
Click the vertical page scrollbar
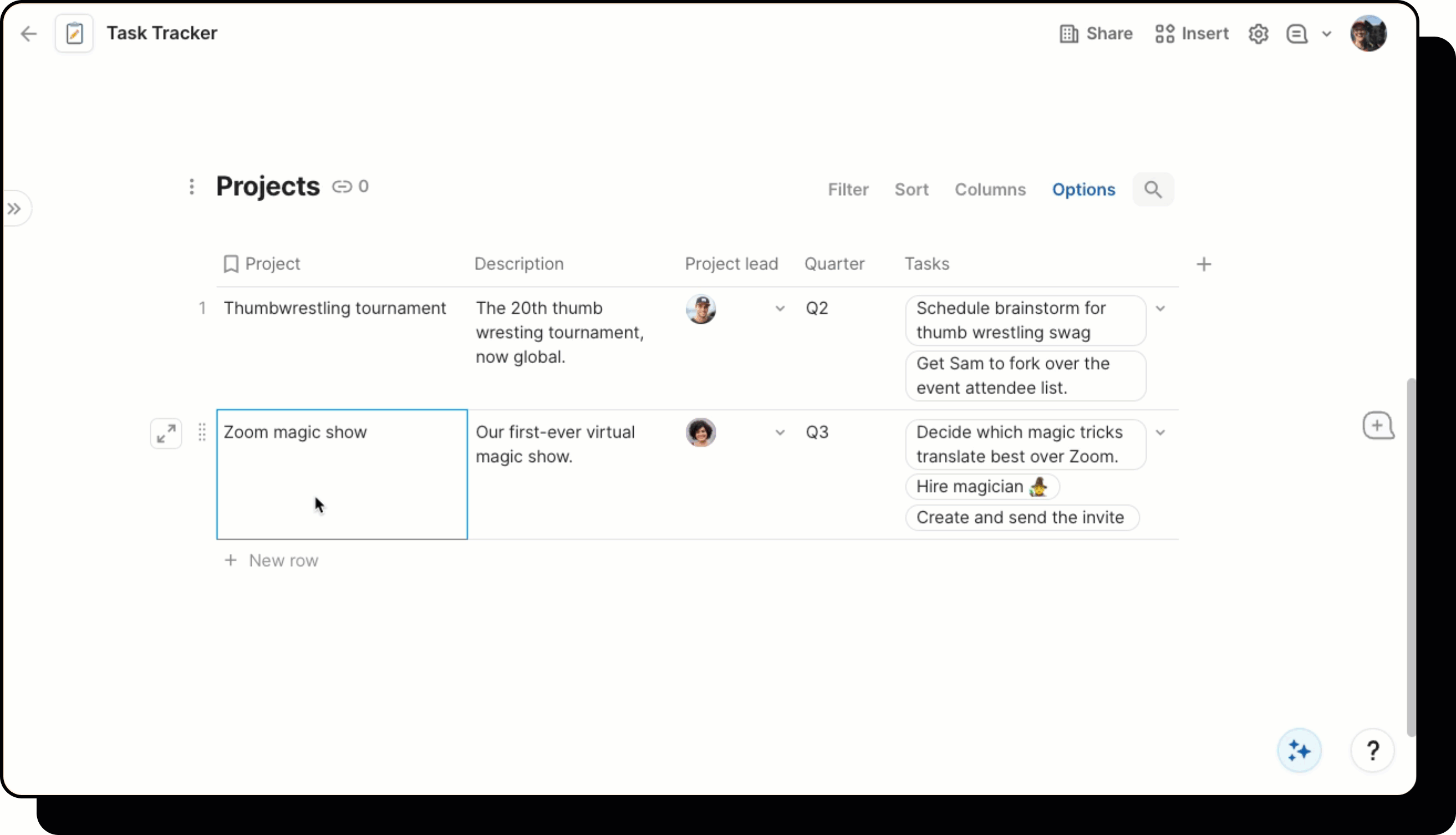point(1411,556)
